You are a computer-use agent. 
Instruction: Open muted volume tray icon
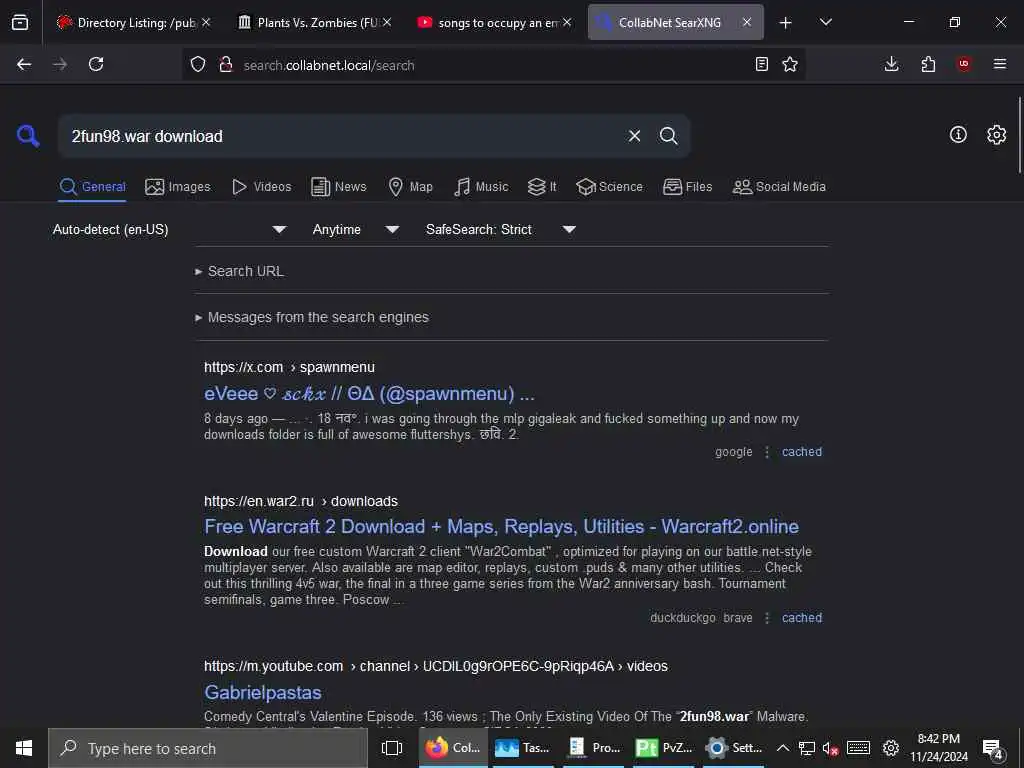[830, 748]
